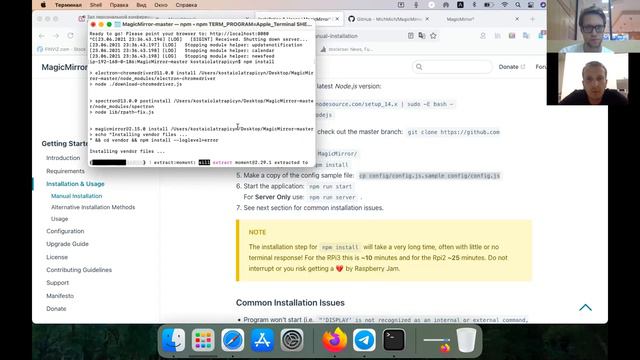Open Manual Installation sidebar link
Viewport: 640px width, 360px height.
(x=76, y=196)
